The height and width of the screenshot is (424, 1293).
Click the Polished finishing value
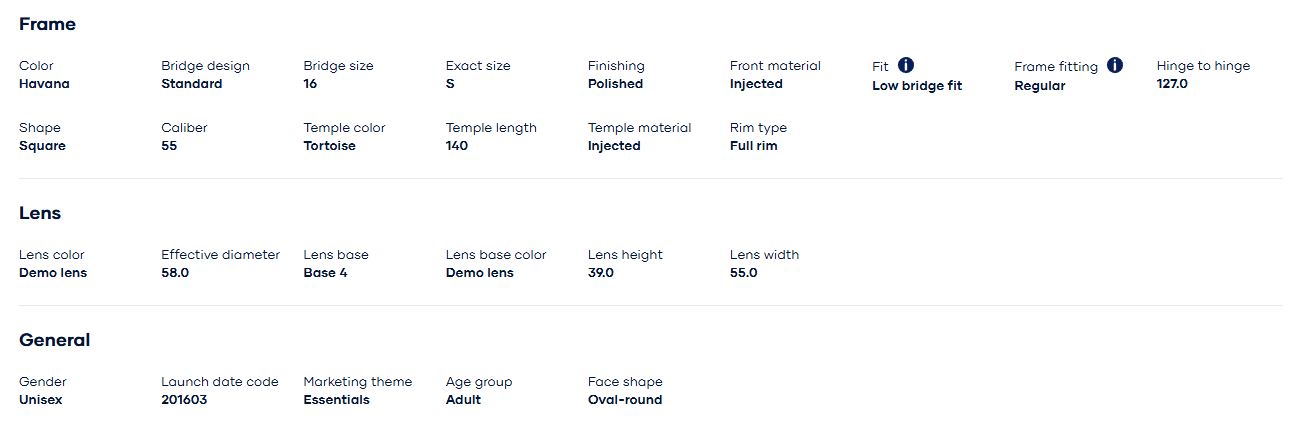click(x=615, y=84)
